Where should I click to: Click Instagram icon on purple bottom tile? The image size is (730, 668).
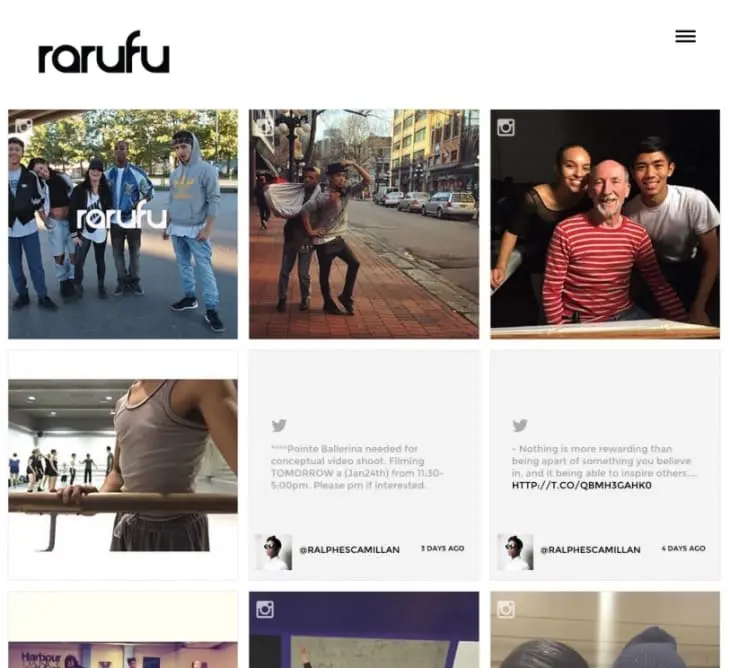click(x=264, y=609)
